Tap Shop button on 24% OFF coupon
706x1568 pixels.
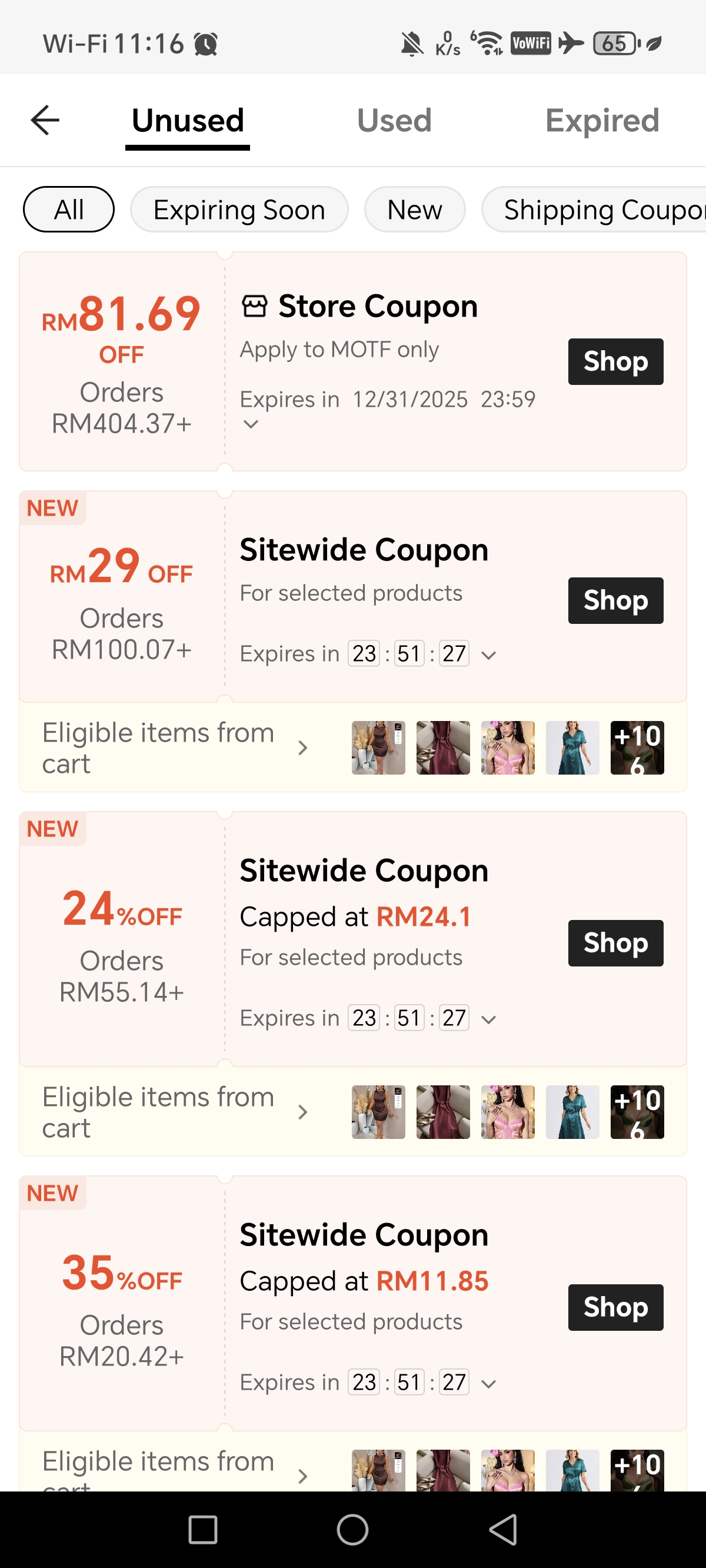[615, 943]
